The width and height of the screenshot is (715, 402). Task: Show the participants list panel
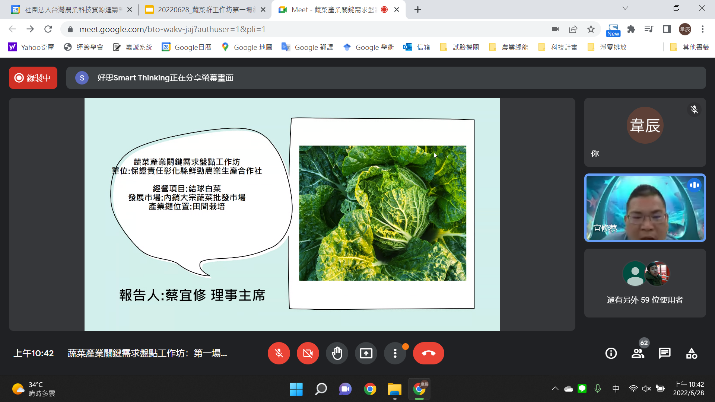pos(637,353)
